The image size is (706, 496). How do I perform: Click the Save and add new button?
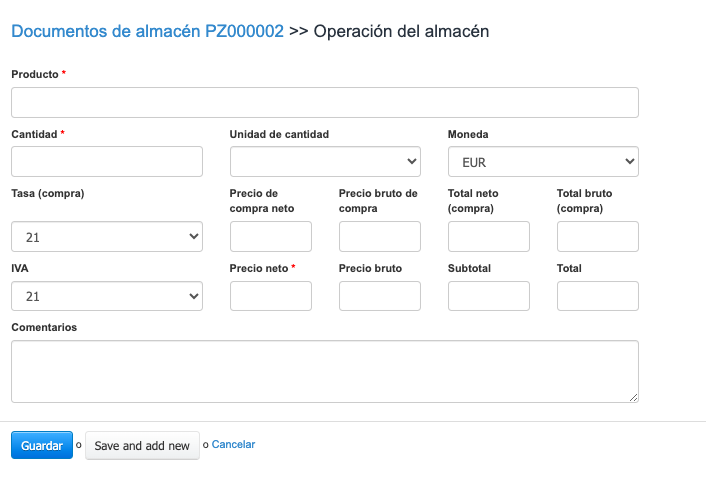pyautogui.click(x=142, y=446)
